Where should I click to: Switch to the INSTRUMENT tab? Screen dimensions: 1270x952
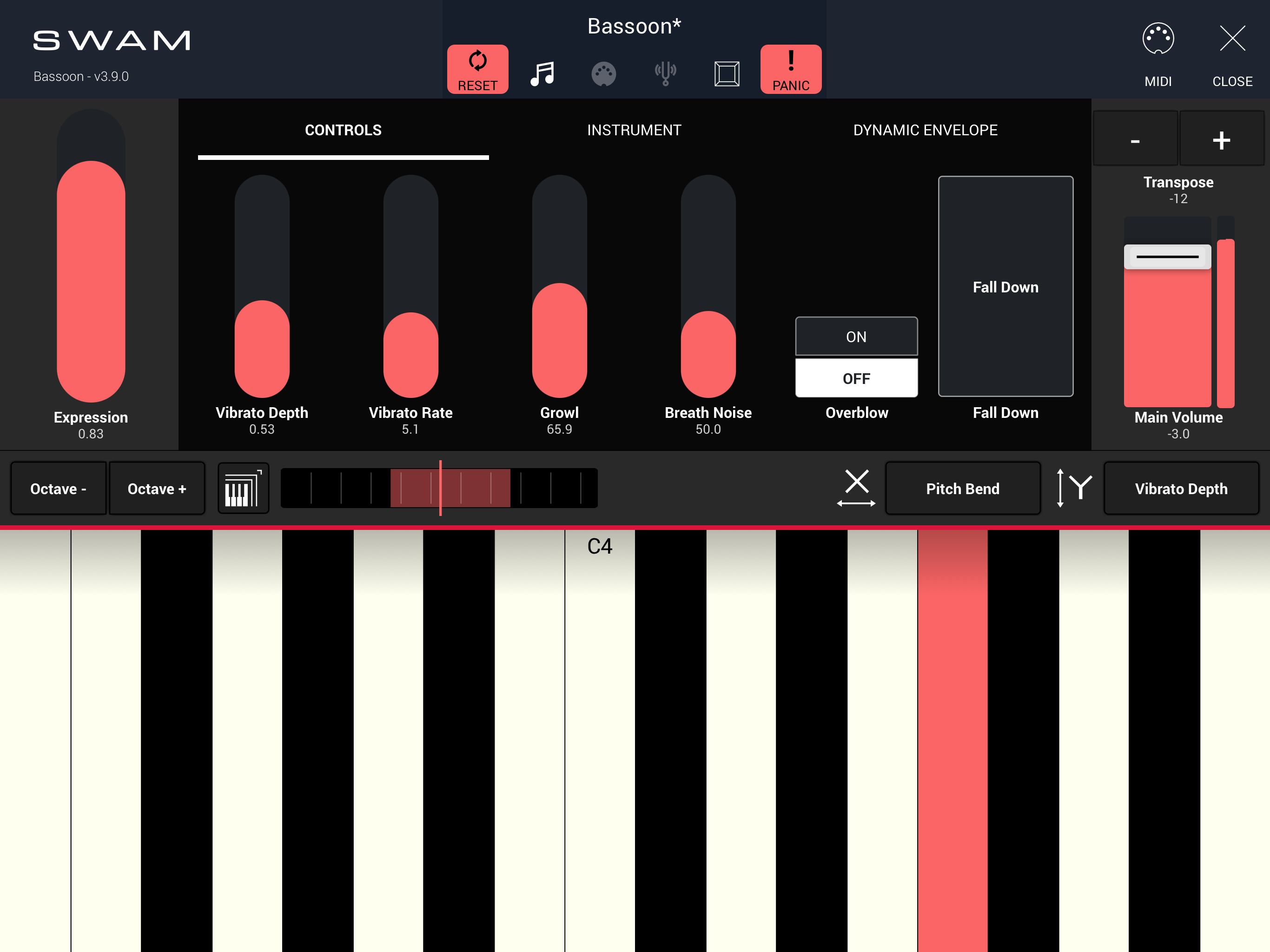[x=634, y=130]
